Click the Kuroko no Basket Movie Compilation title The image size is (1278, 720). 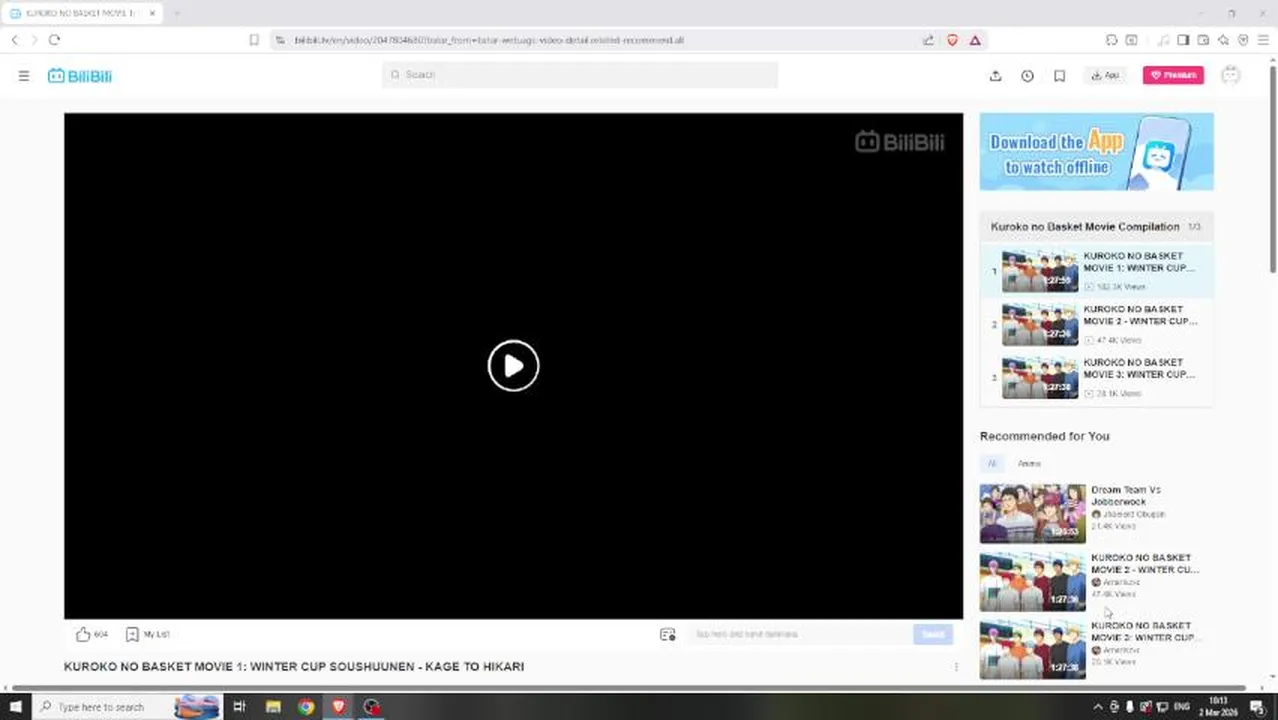(1085, 227)
